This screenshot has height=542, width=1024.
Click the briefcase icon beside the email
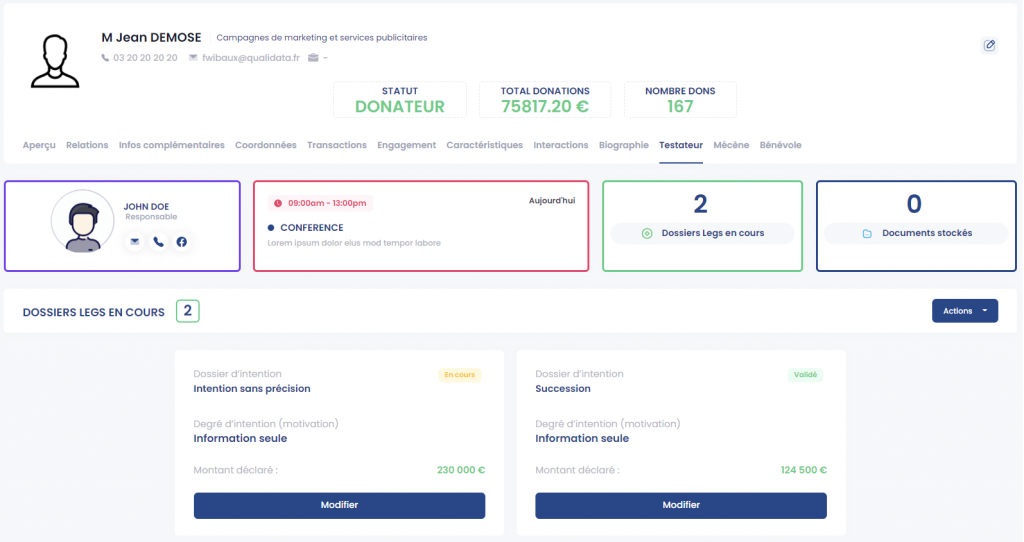point(313,57)
